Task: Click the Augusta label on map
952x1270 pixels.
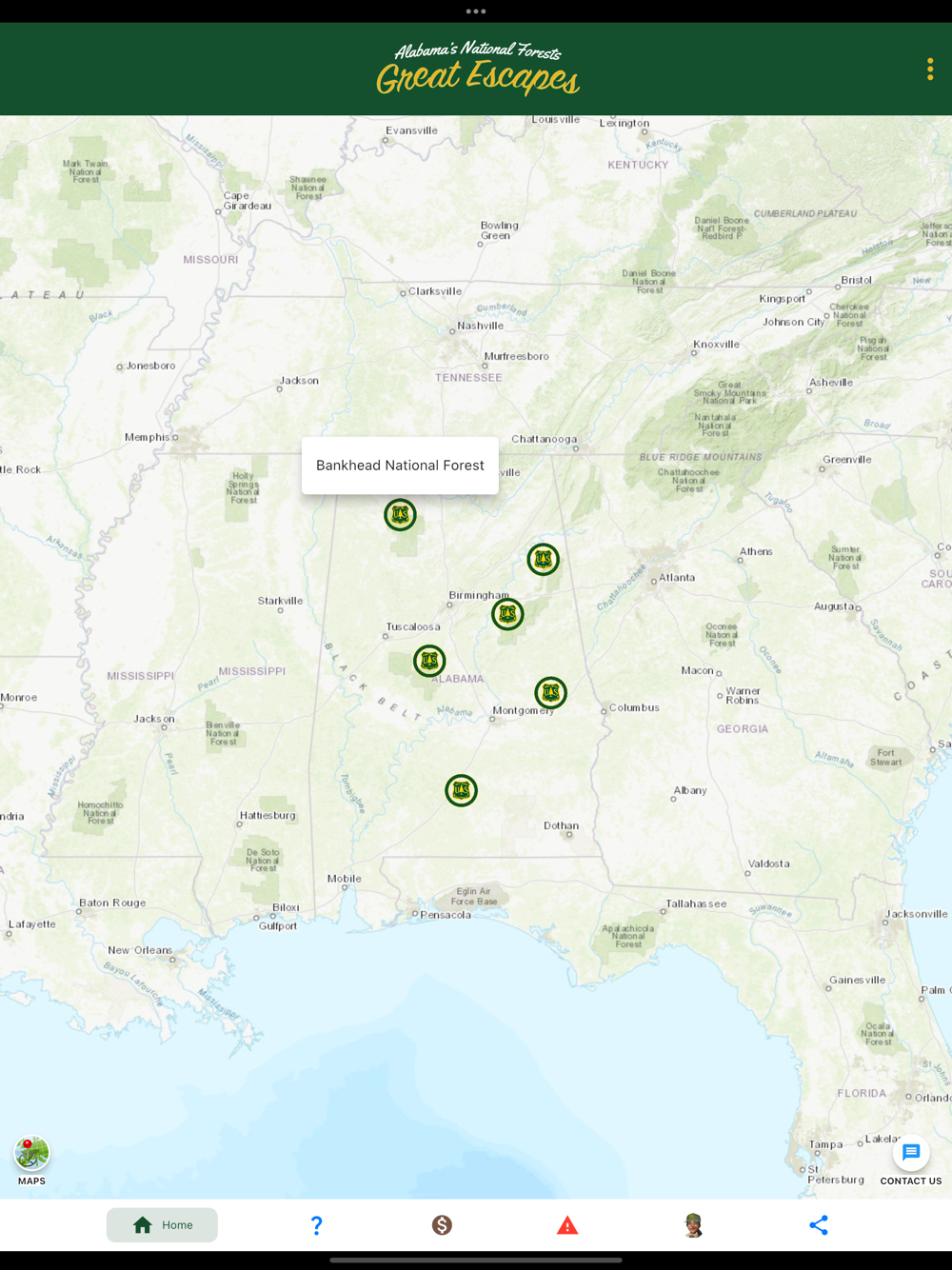Action: 834,606
